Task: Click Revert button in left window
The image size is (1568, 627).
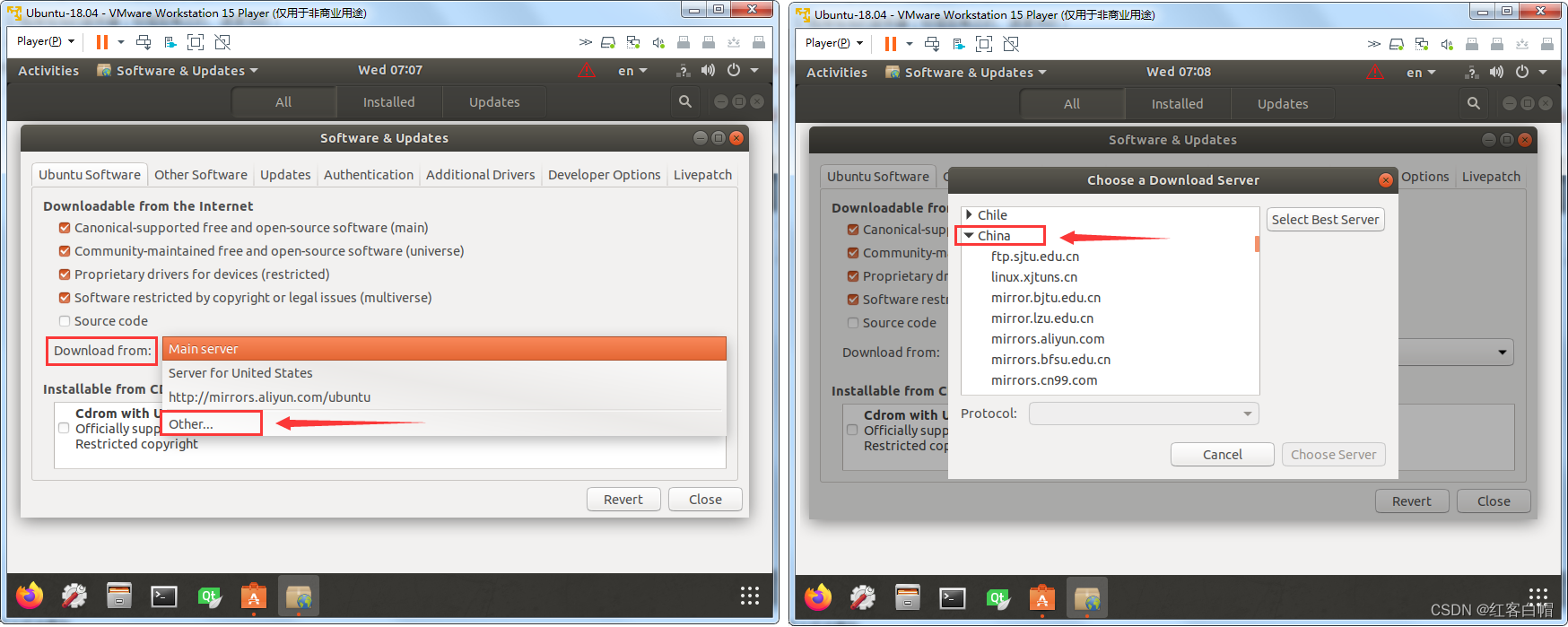Action: coord(623,500)
